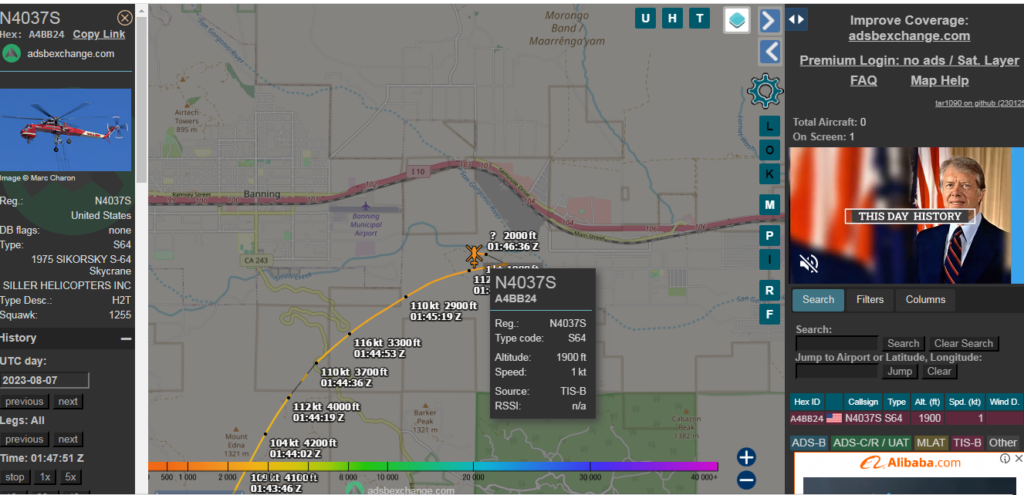Stop the history playback
This screenshot has width=1024, height=495.
tap(14, 477)
